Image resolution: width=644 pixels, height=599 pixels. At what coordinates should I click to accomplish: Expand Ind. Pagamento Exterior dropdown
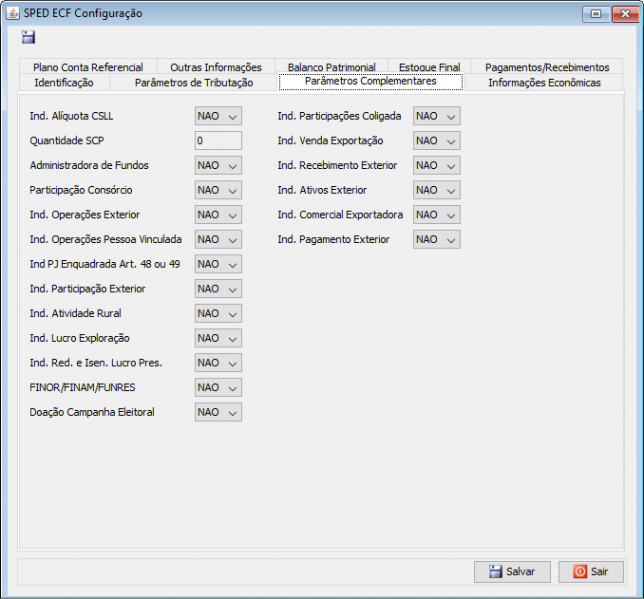tap(437, 239)
